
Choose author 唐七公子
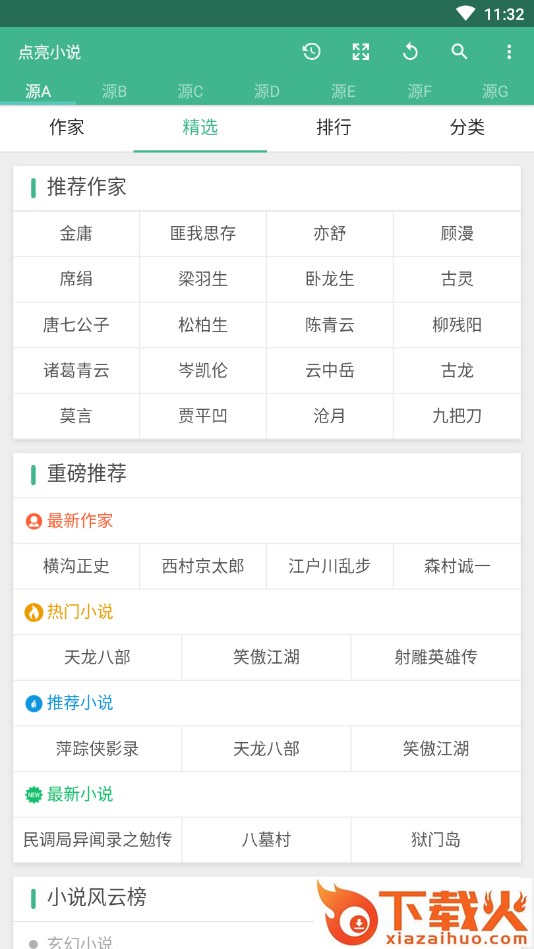point(76,325)
